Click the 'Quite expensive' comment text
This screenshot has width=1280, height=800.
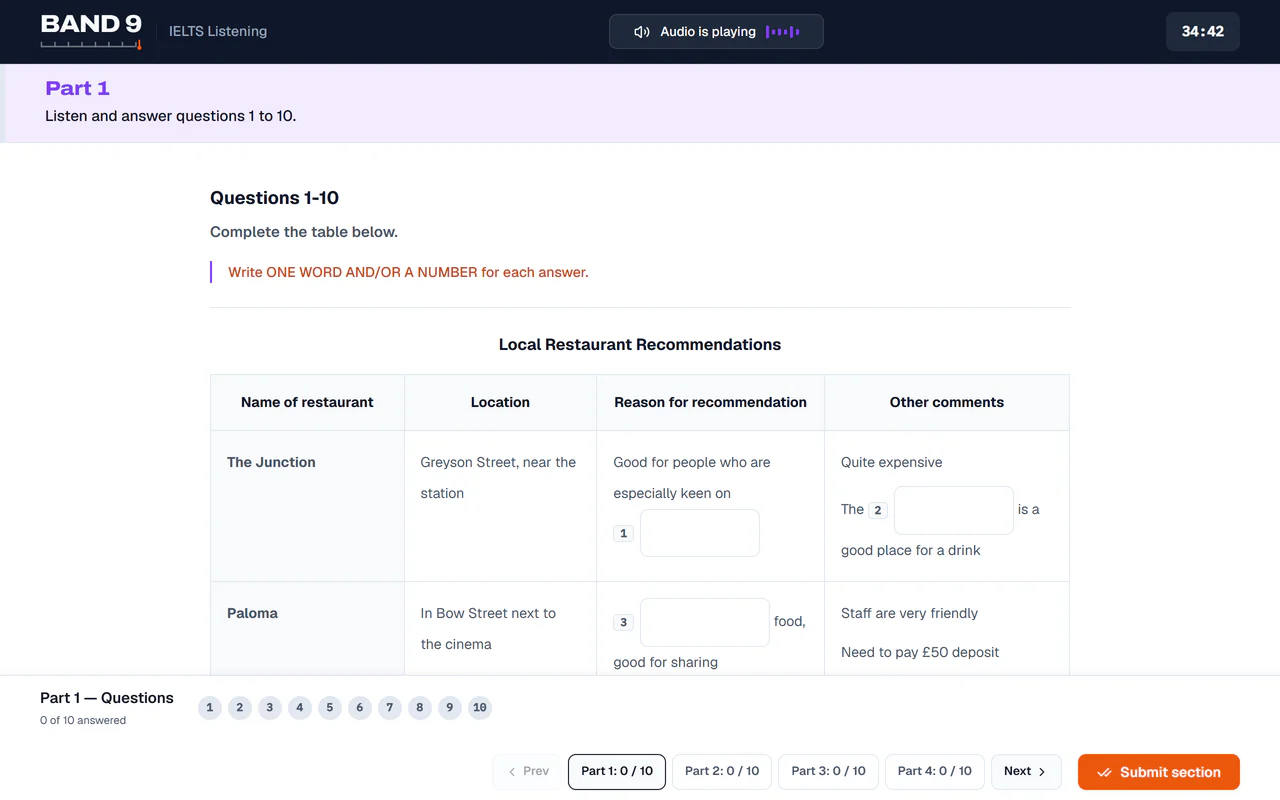[x=892, y=463]
